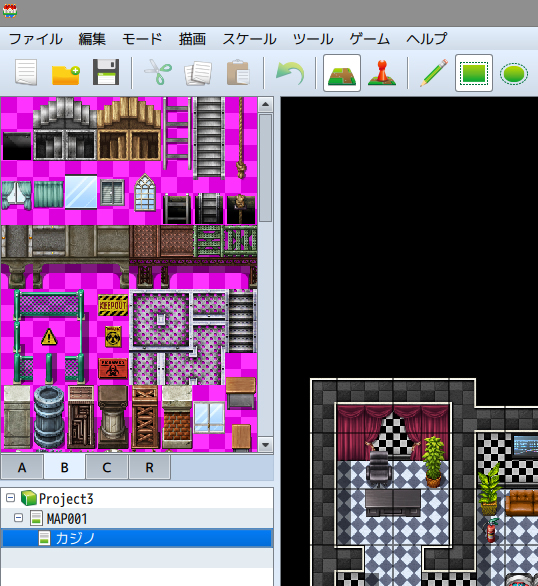Open the ファイル menu
This screenshot has height=586, width=538.
[x=35, y=39]
